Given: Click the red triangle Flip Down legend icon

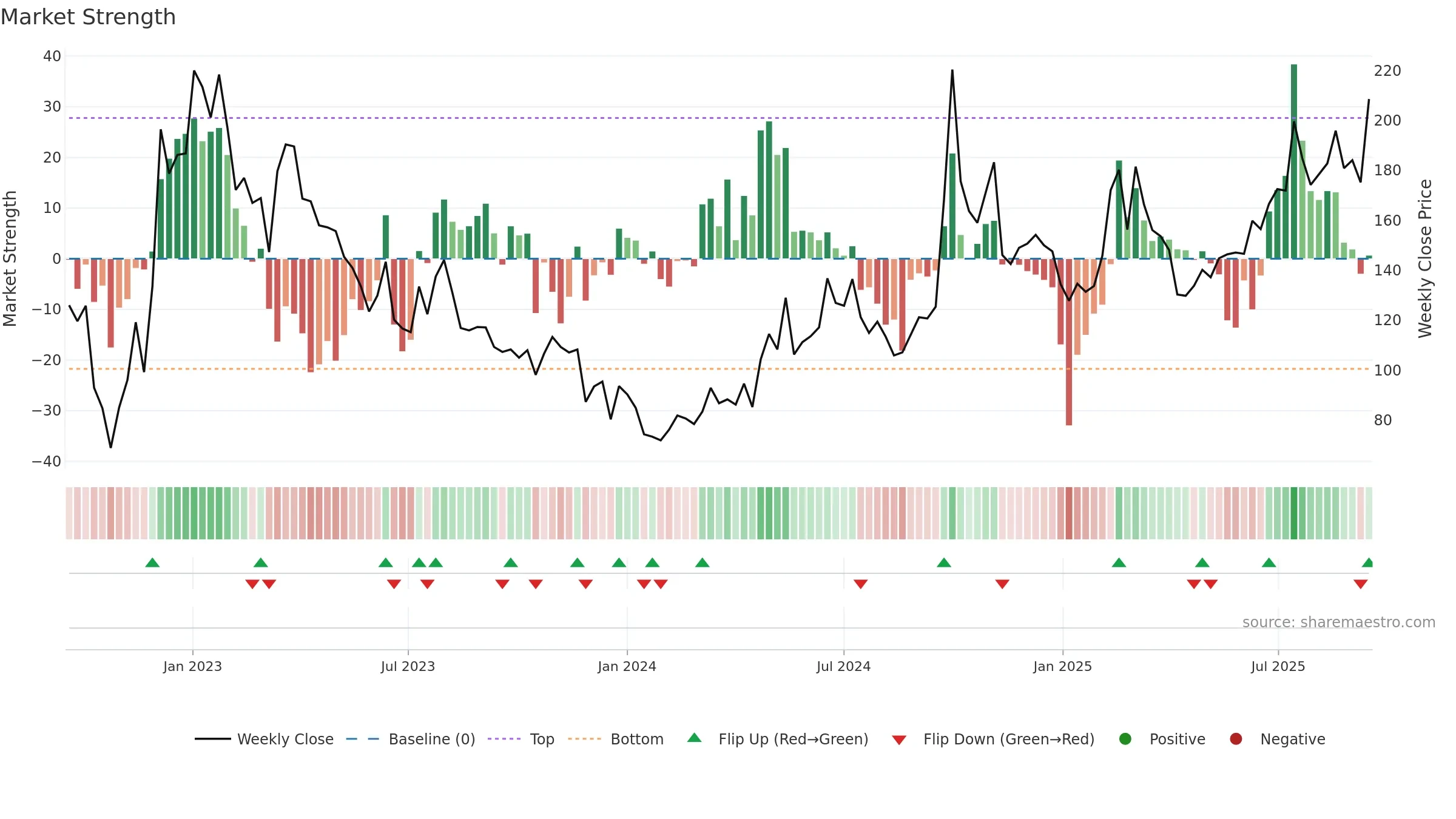Looking at the screenshot, I should click(899, 740).
